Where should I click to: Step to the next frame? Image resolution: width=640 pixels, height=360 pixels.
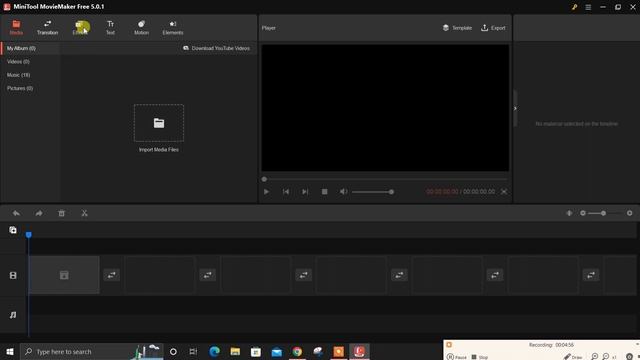coord(305,191)
